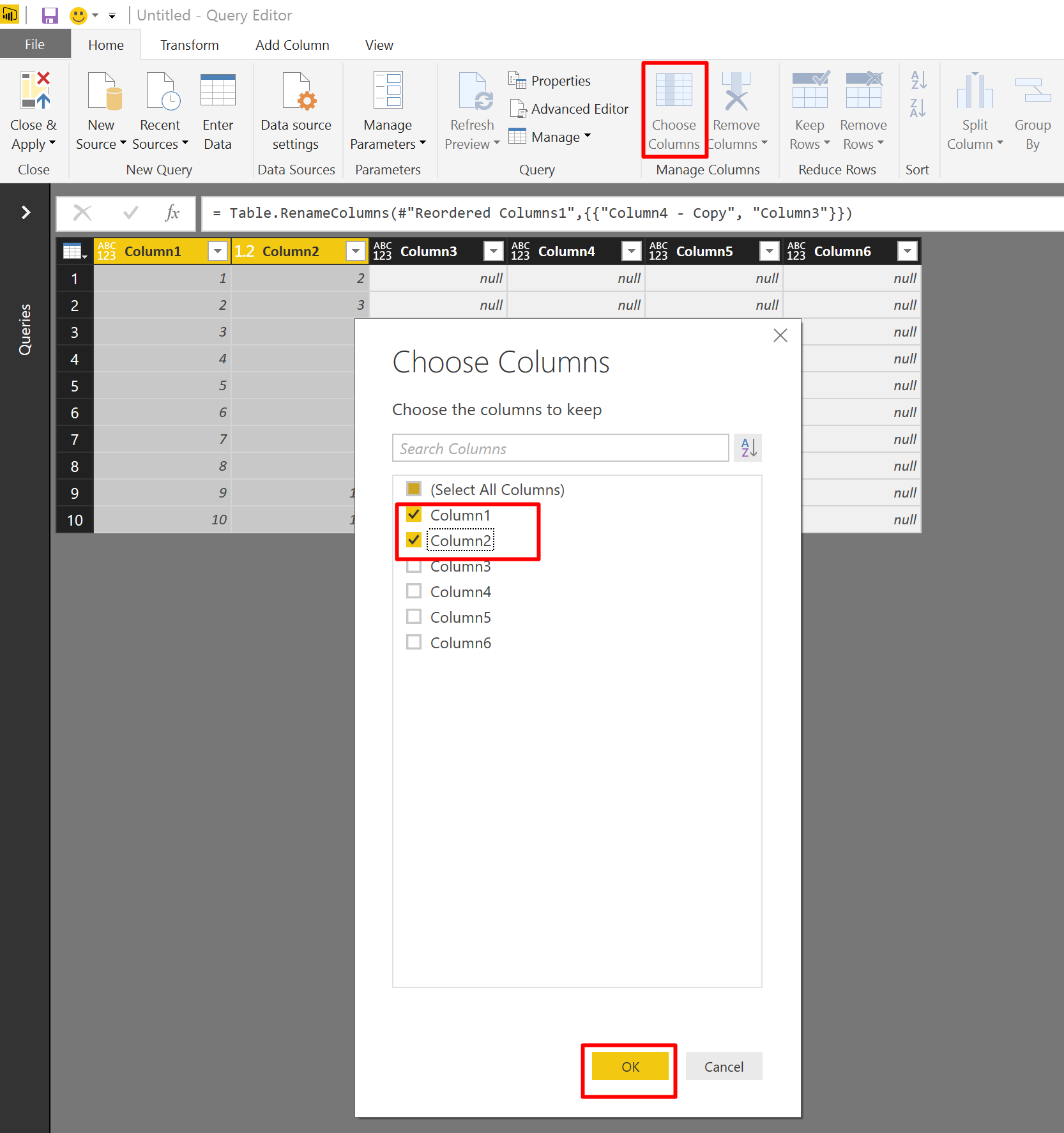
Task: Toggle the Select All Columns checkbox
Action: click(x=414, y=489)
